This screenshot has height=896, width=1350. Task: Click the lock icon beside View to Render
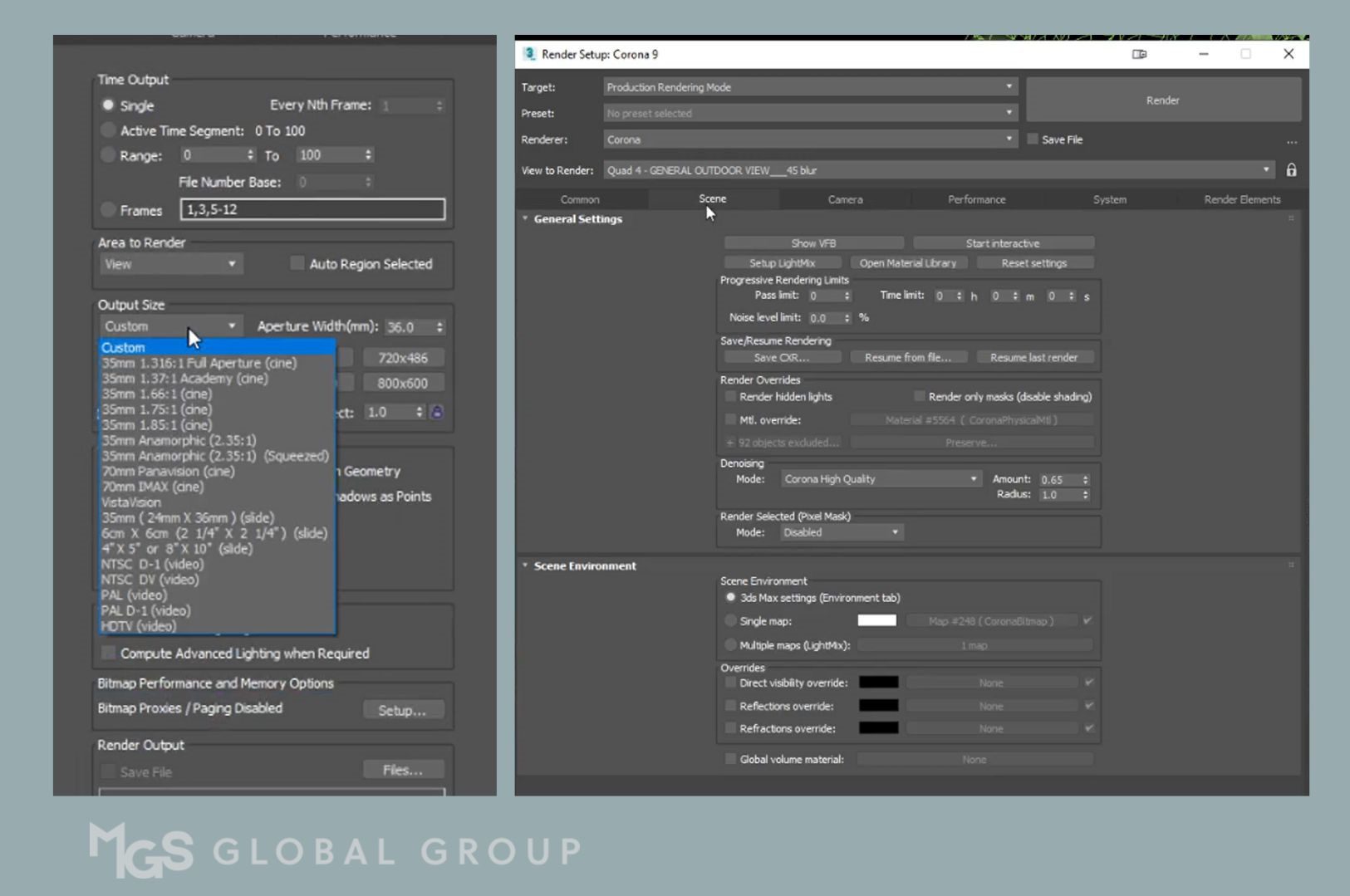(x=1292, y=169)
